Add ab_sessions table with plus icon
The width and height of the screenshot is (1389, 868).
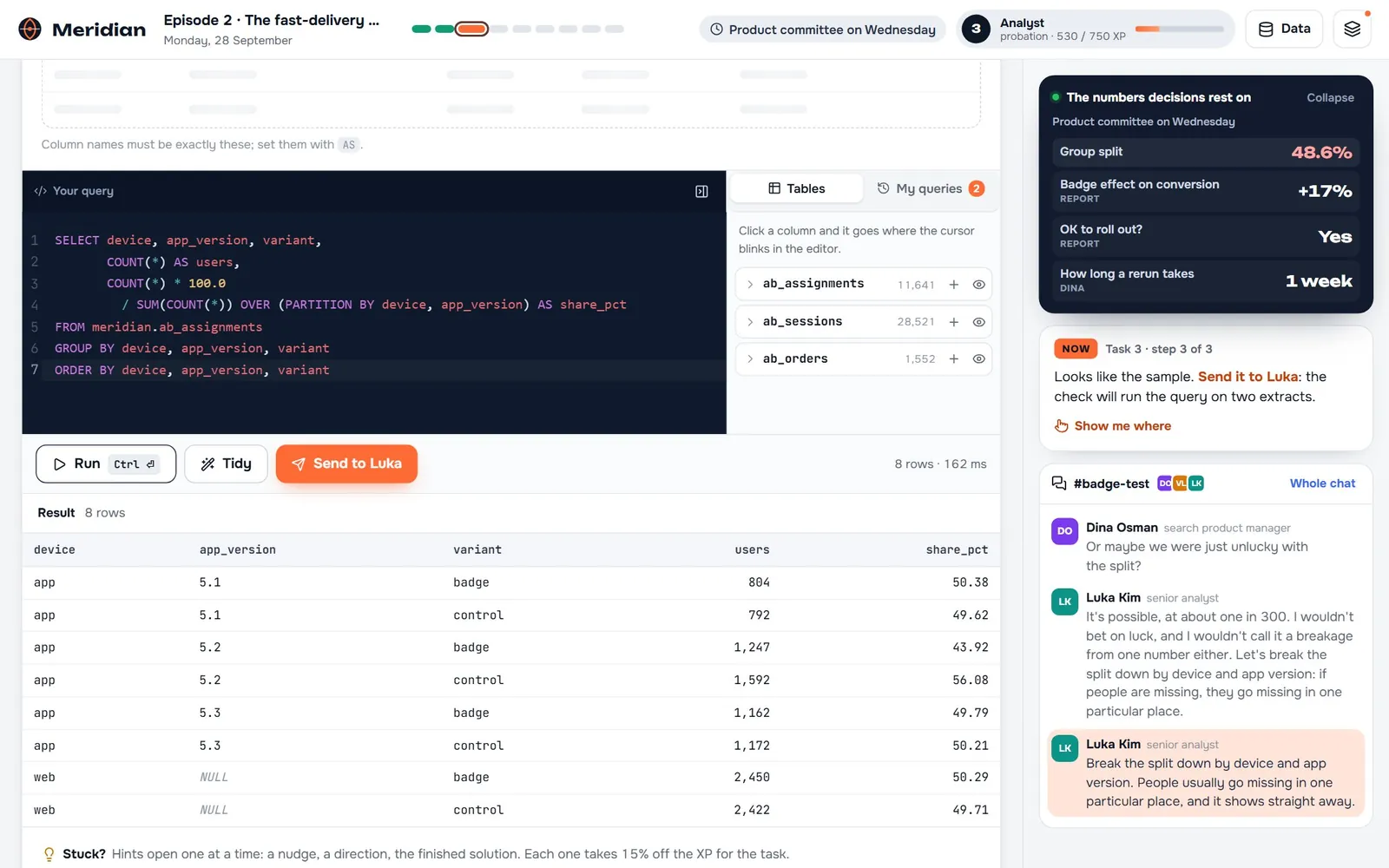[x=953, y=322]
